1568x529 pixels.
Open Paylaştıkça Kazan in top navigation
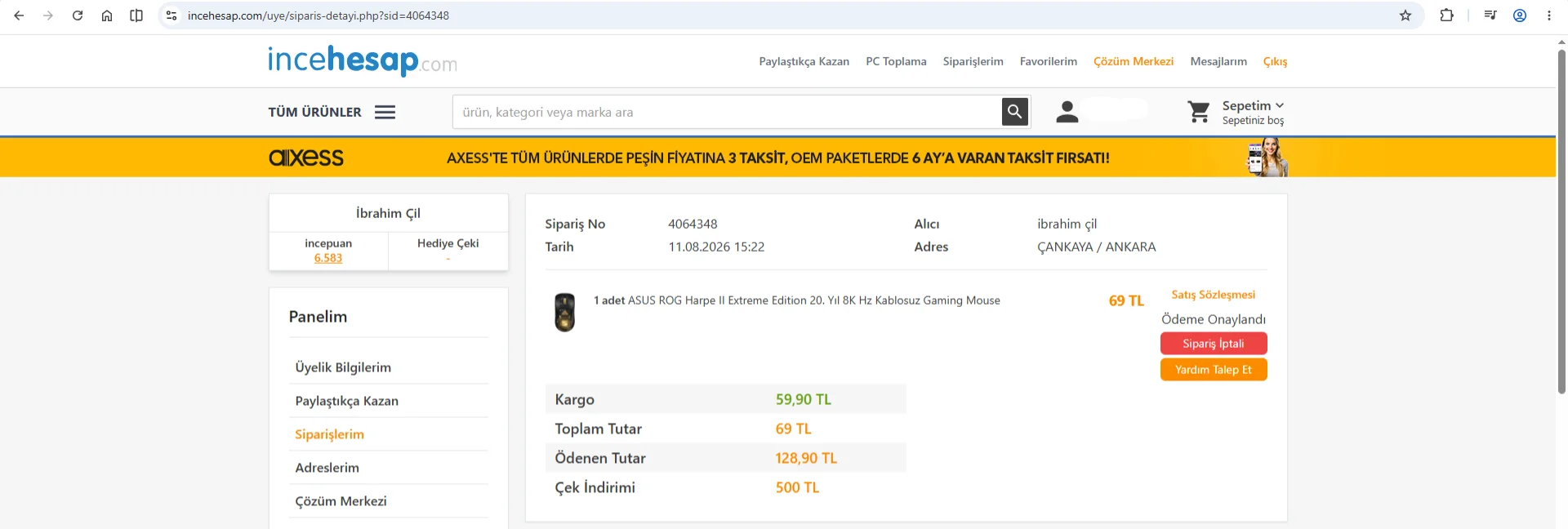pos(804,61)
